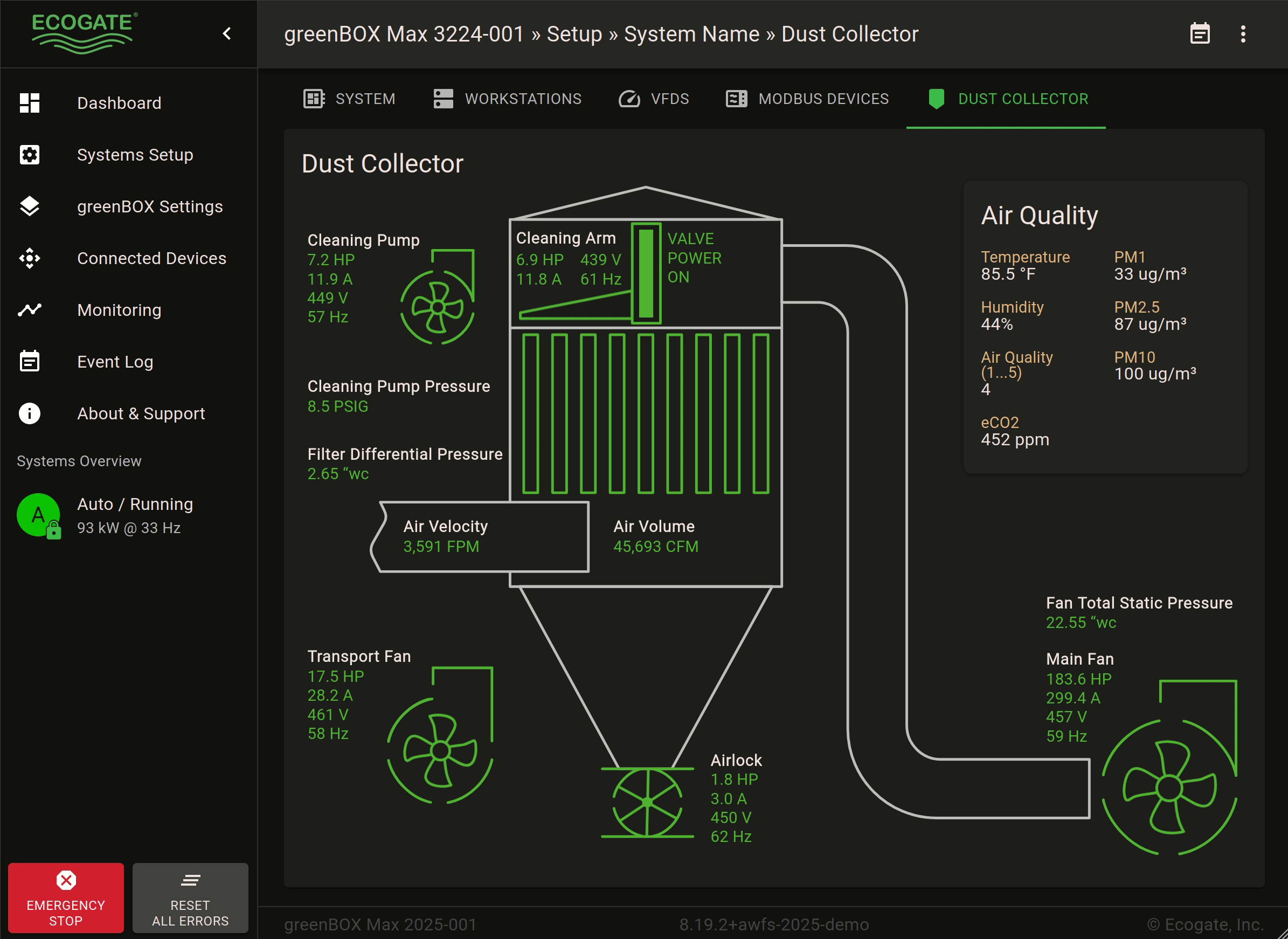Open the calendar/schedule icon in the top bar
The width and height of the screenshot is (1288, 939).
point(1201,33)
